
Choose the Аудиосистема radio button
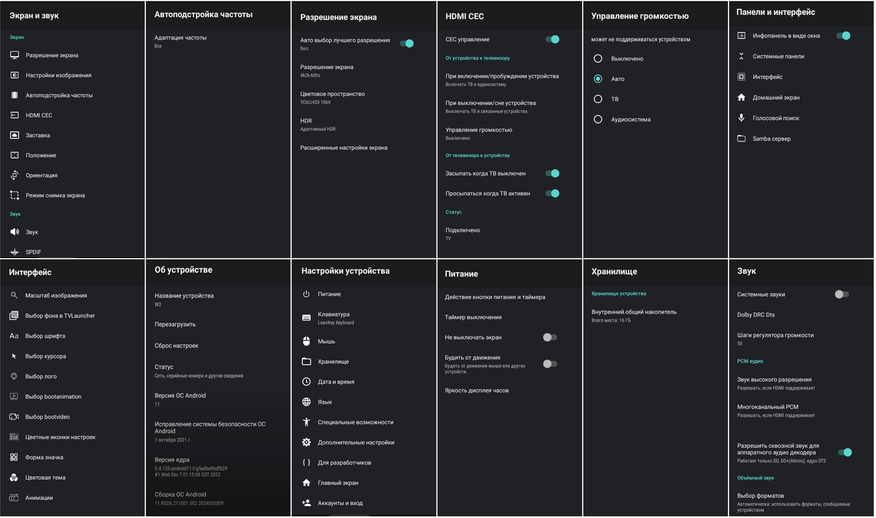click(598, 119)
